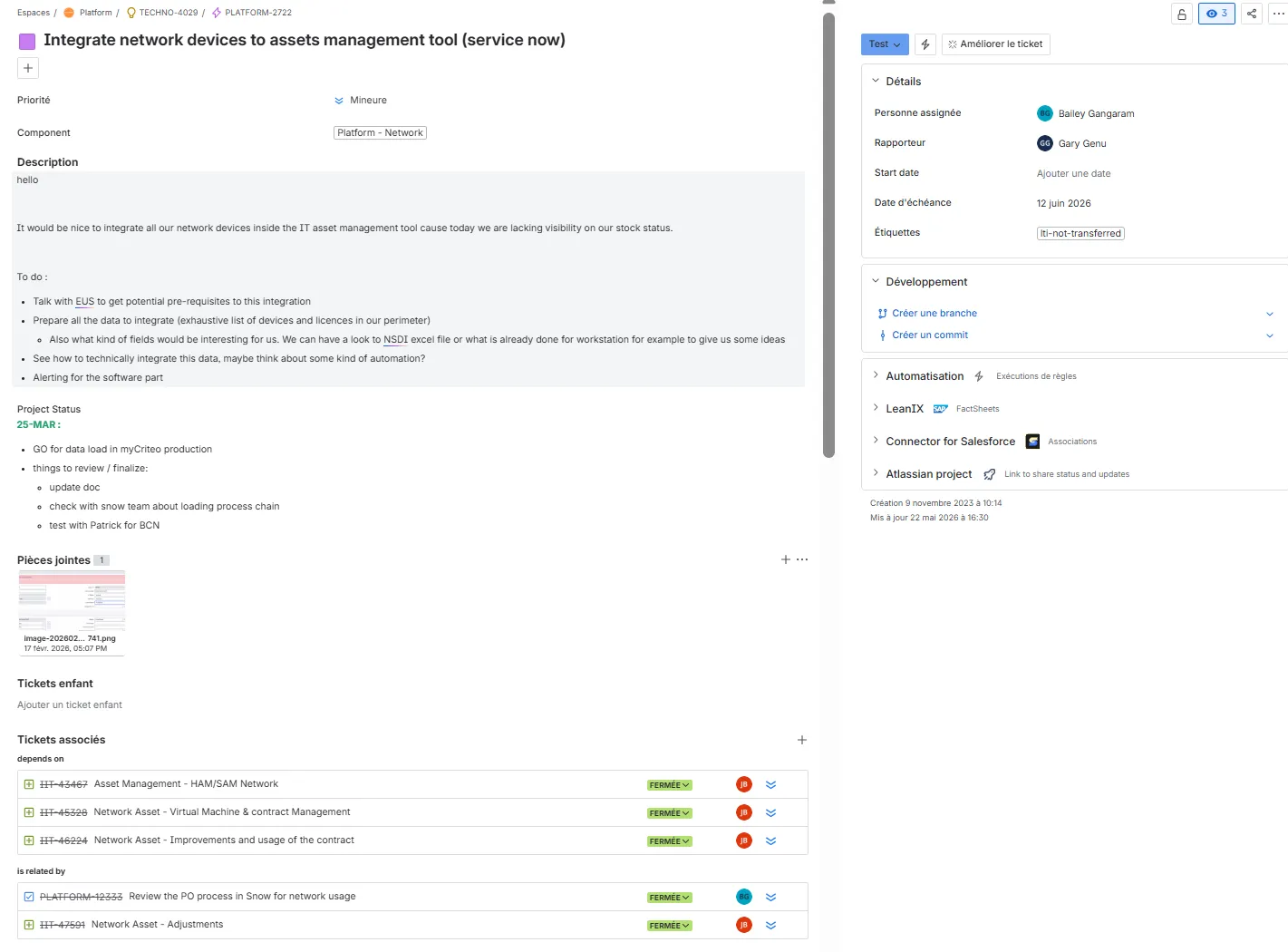Click the task type icon of PLATFORM-12333
The image size is (1288, 952).
[x=29, y=898]
